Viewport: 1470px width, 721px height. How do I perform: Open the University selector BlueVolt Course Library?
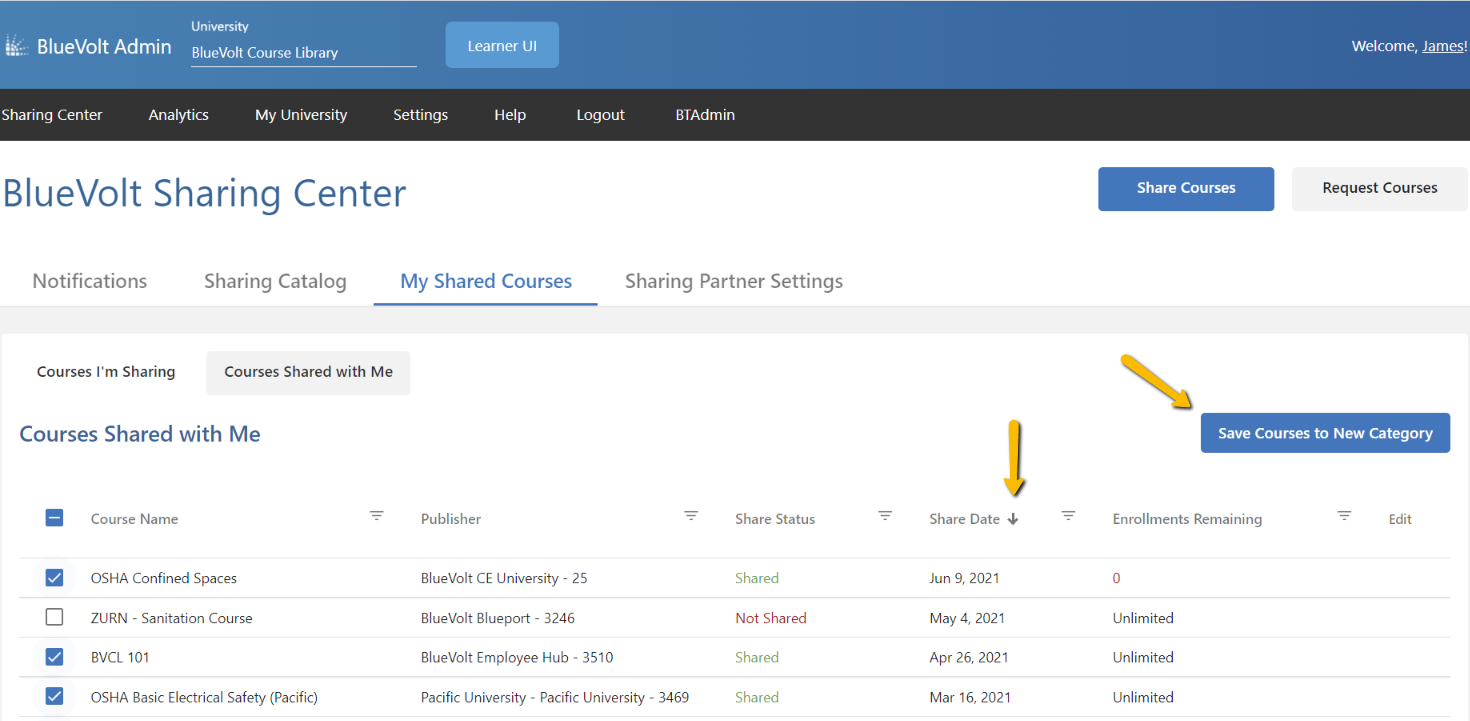pos(304,53)
